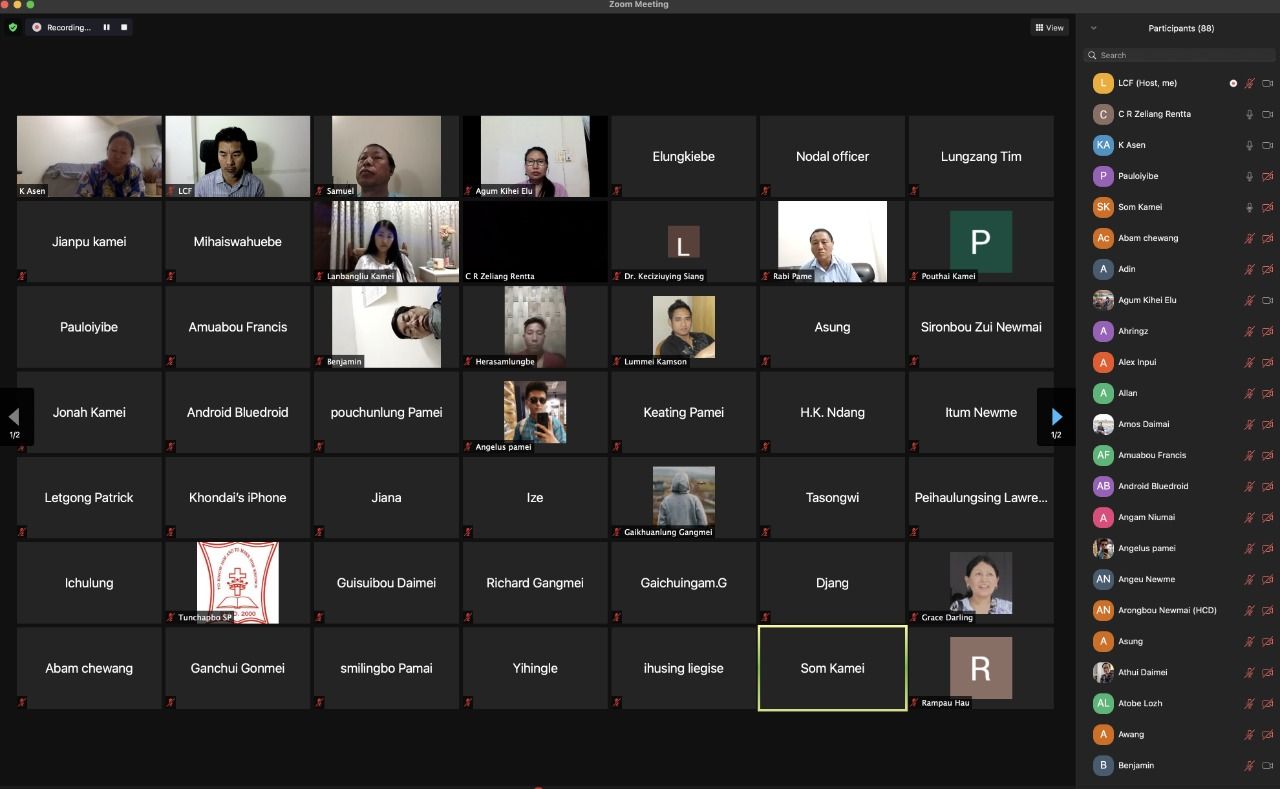Click recording status dot beside LCF host
The height and width of the screenshot is (789, 1280).
[x=1233, y=83]
